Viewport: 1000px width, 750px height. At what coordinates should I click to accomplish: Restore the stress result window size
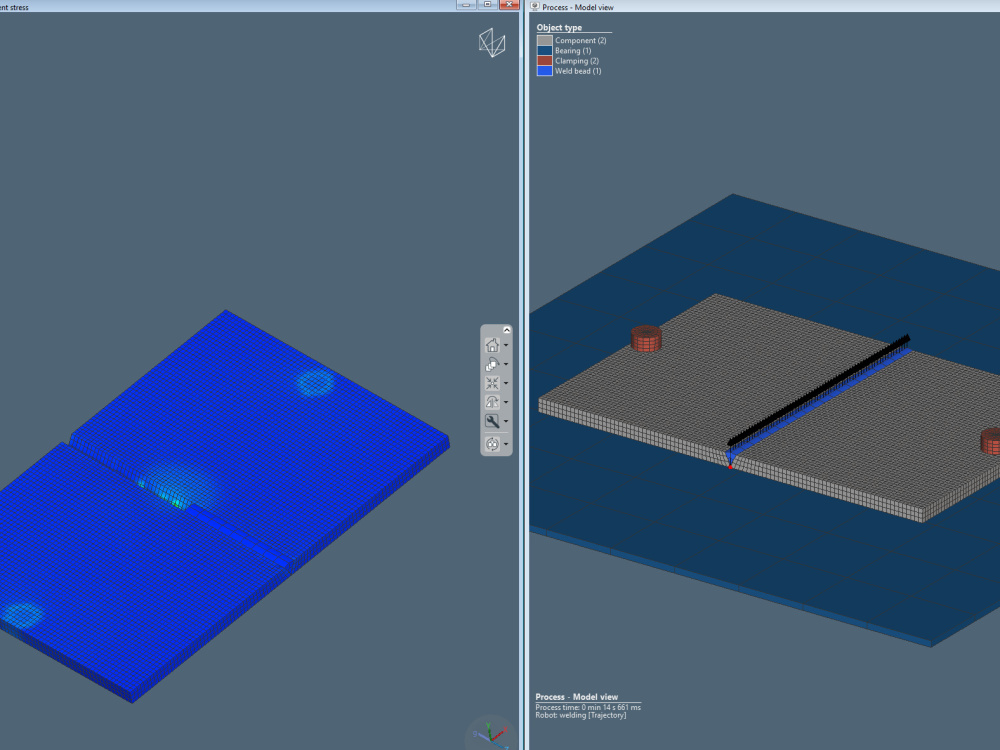[487, 4]
